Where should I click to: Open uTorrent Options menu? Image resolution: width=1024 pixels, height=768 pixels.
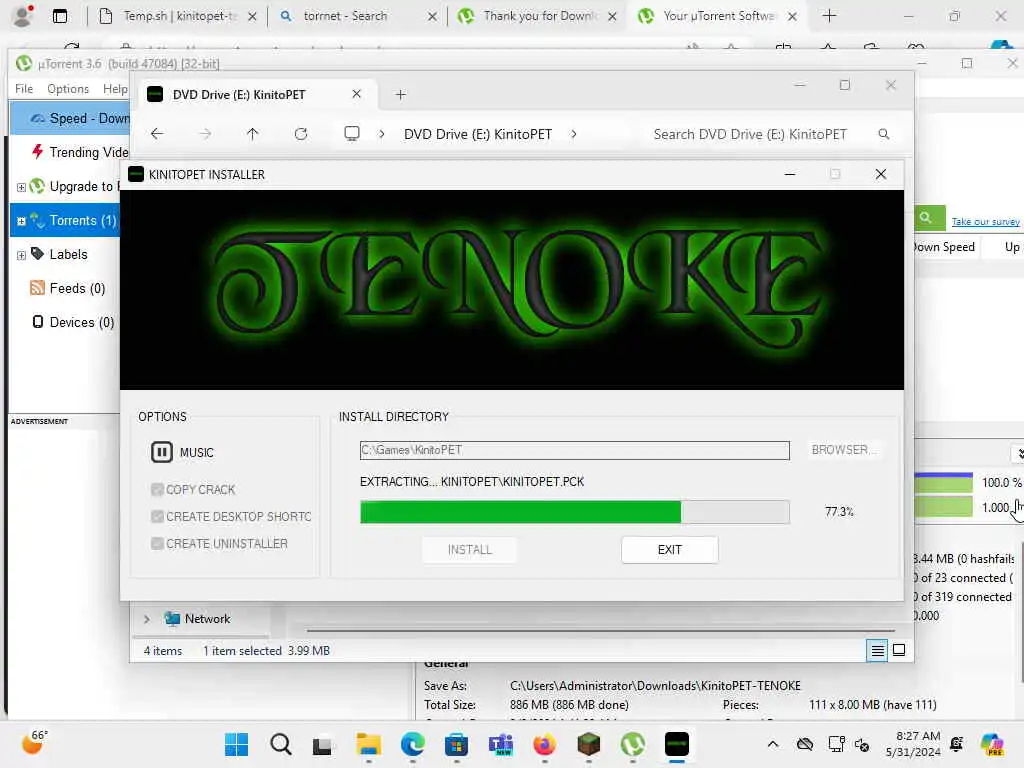[67, 89]
